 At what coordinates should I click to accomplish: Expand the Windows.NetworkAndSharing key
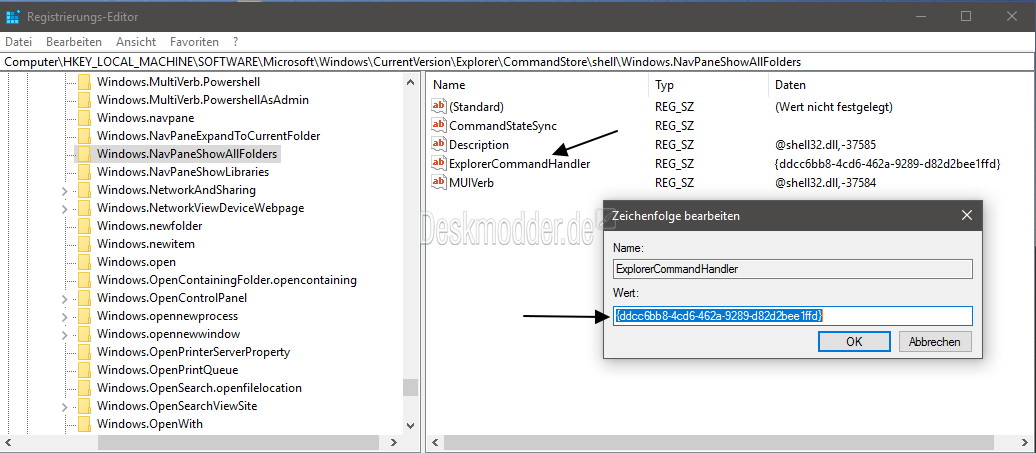click(64, 190)
